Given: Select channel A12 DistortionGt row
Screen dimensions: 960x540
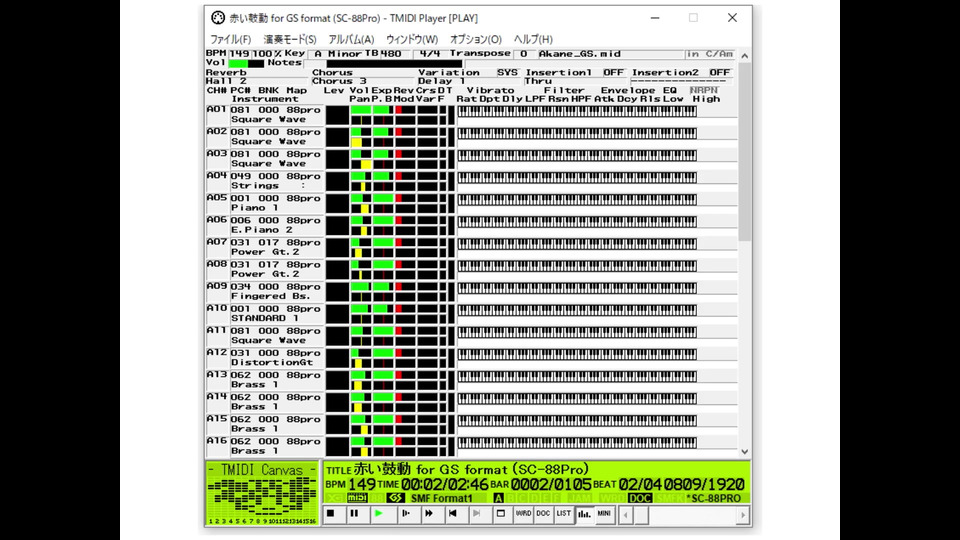Looking at the screenshot, I should (264, 358).
